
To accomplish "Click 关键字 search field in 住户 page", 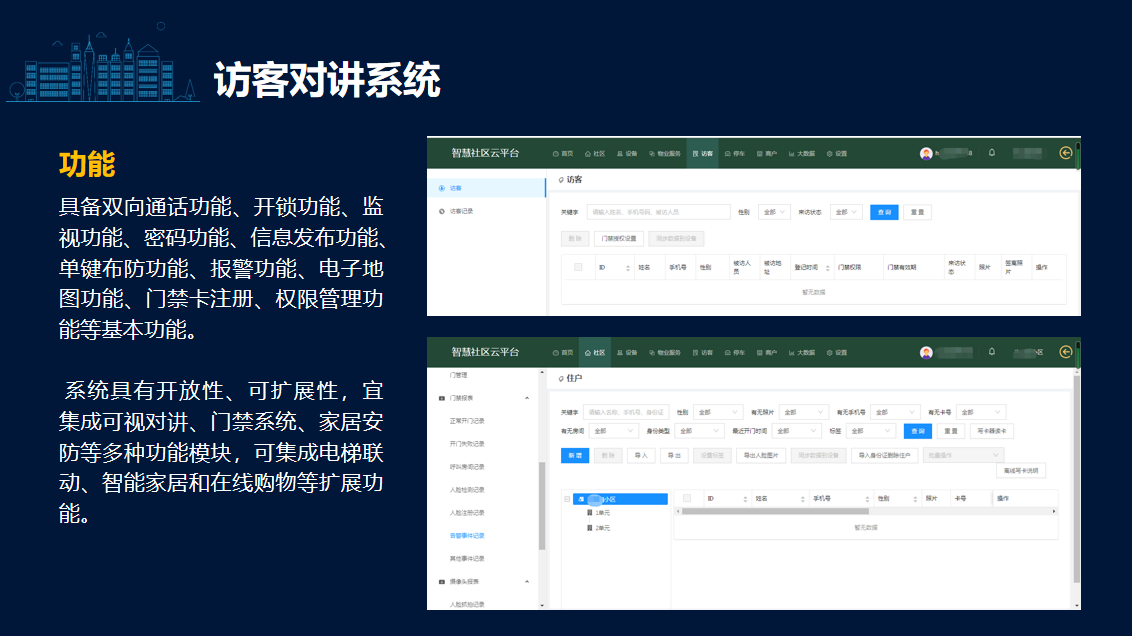I will click(626, 412).
